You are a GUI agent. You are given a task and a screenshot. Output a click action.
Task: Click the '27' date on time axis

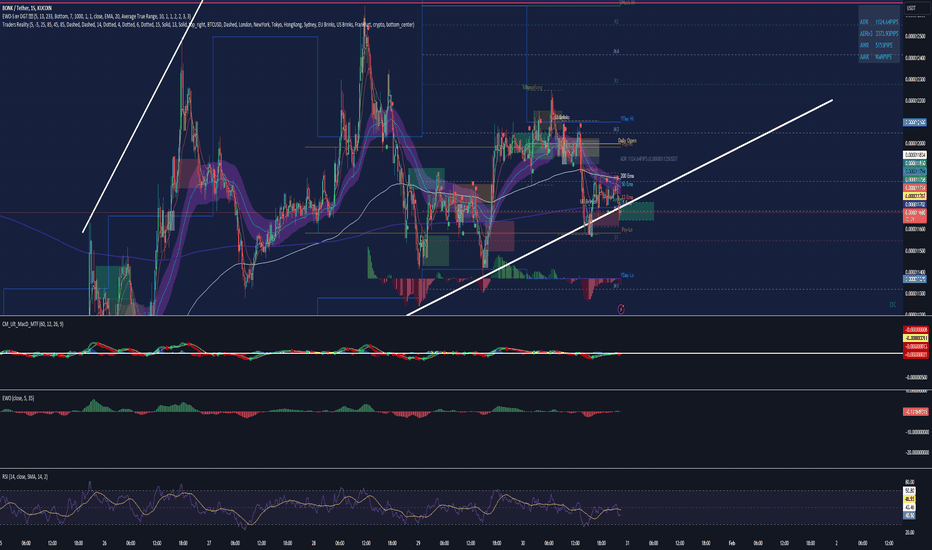(209, 543)
